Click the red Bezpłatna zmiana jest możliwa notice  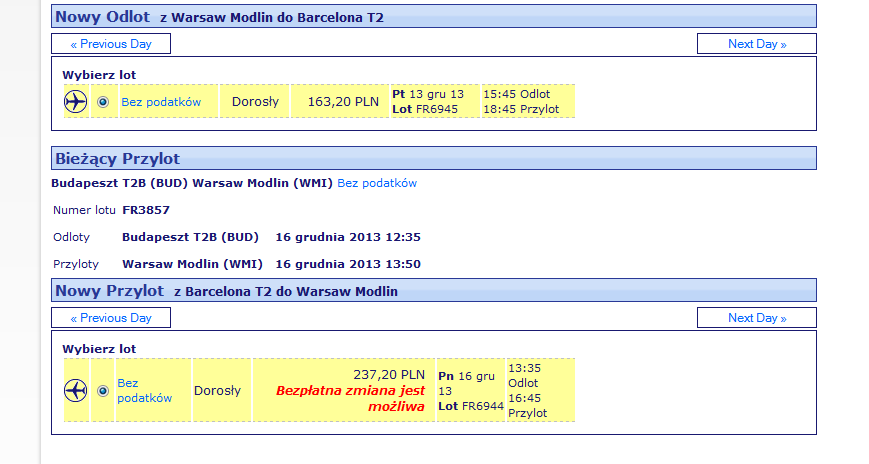click(350, 398)
